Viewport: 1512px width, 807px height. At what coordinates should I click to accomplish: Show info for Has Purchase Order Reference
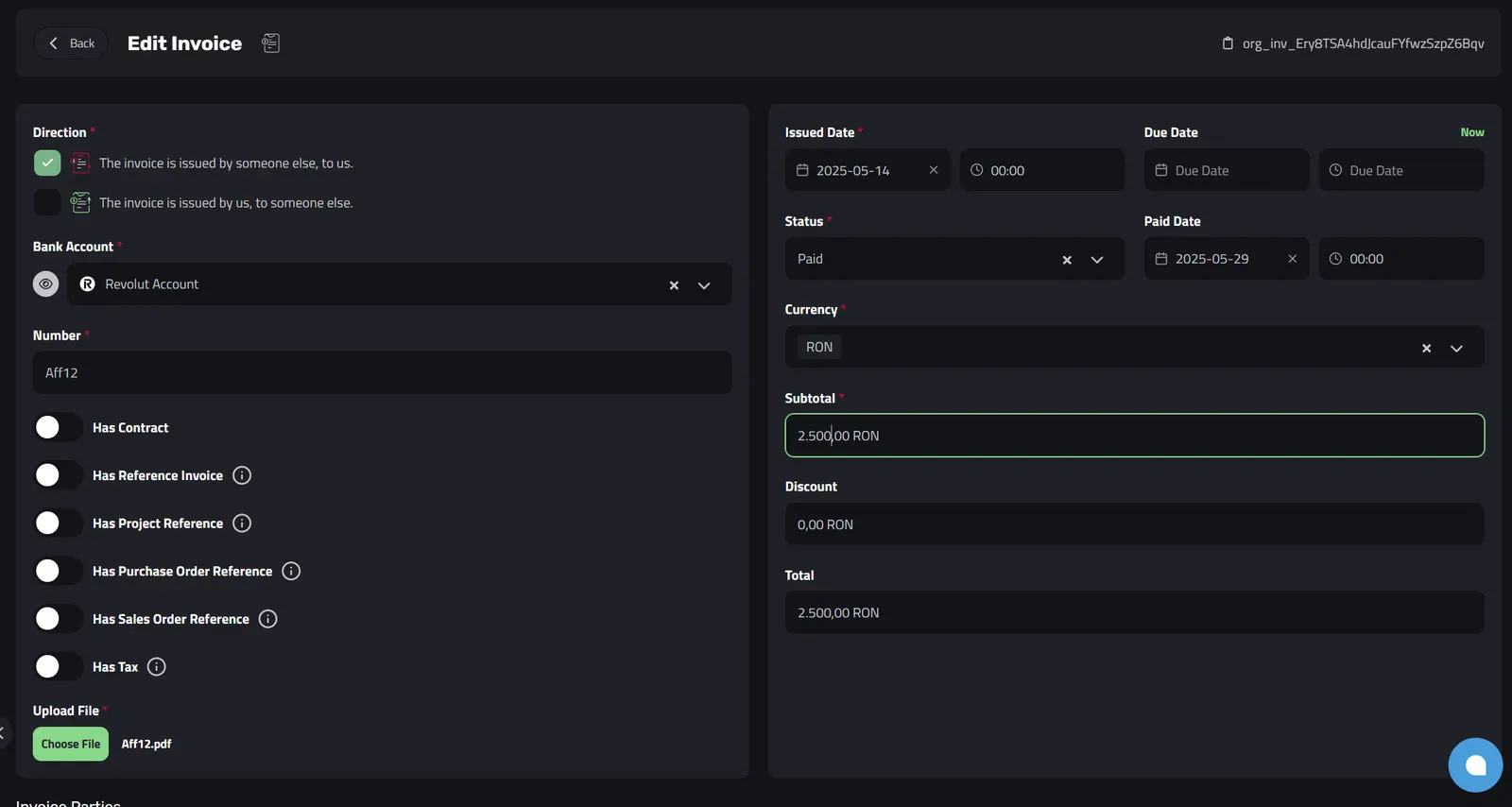291,571
